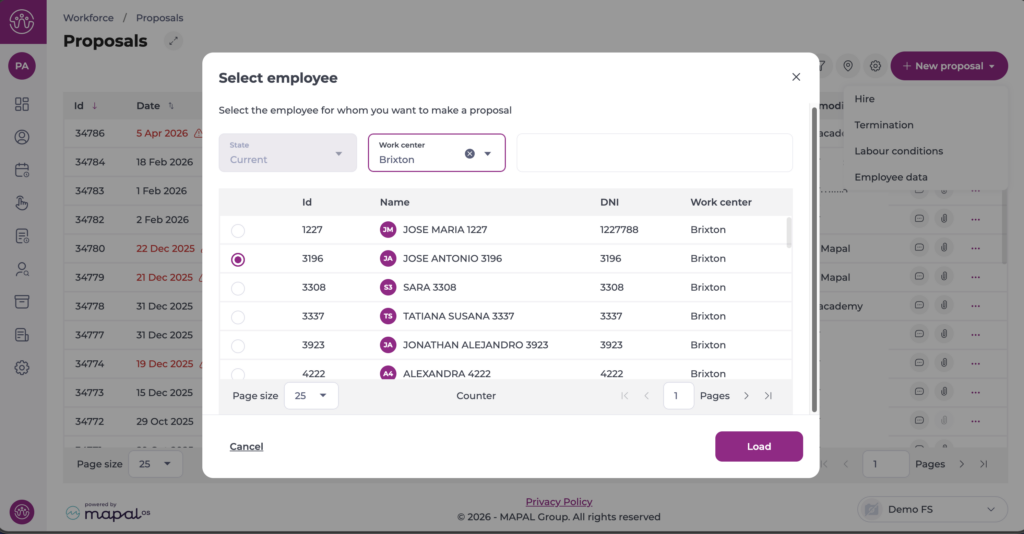Screen dimensions: 1024x534
Task: Click the Cancel link in dialog
Action: [x=246, y=446]
